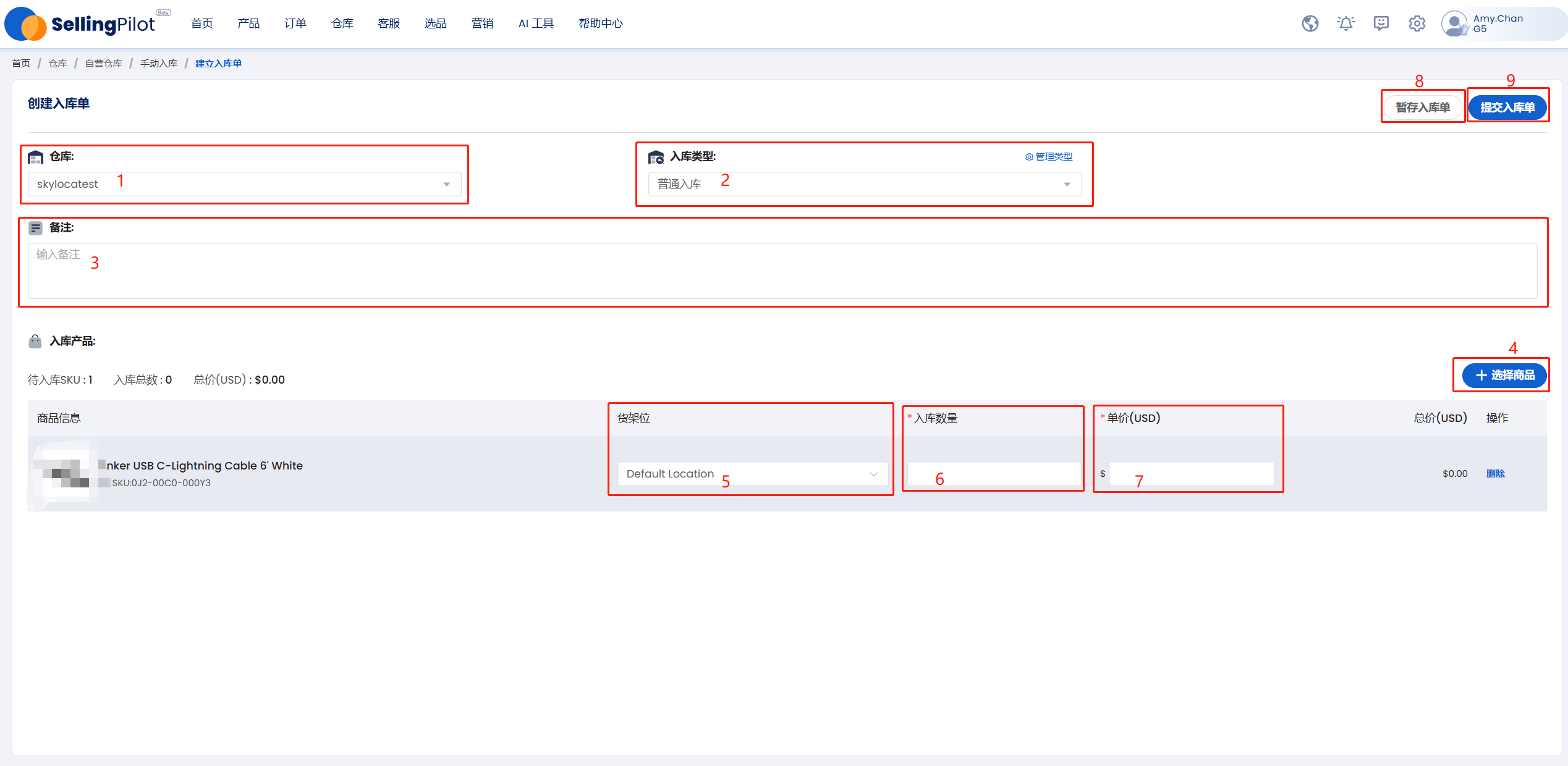Open the 首页 menu

pos(202,23)
